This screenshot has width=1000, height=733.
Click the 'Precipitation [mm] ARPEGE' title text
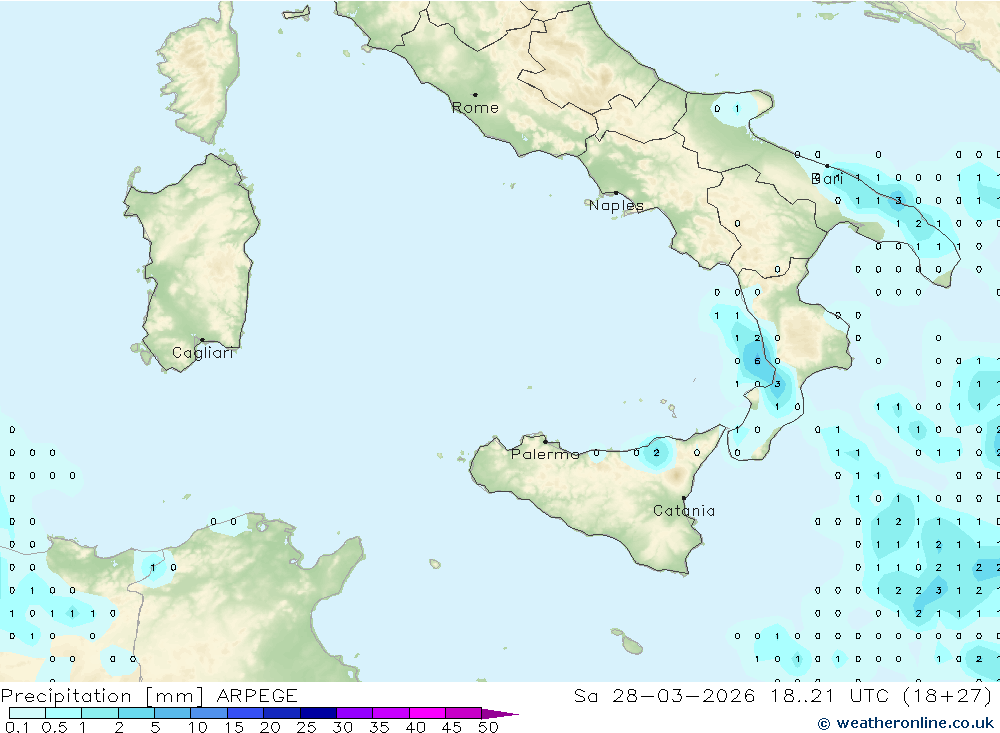[x=149, y=695]
